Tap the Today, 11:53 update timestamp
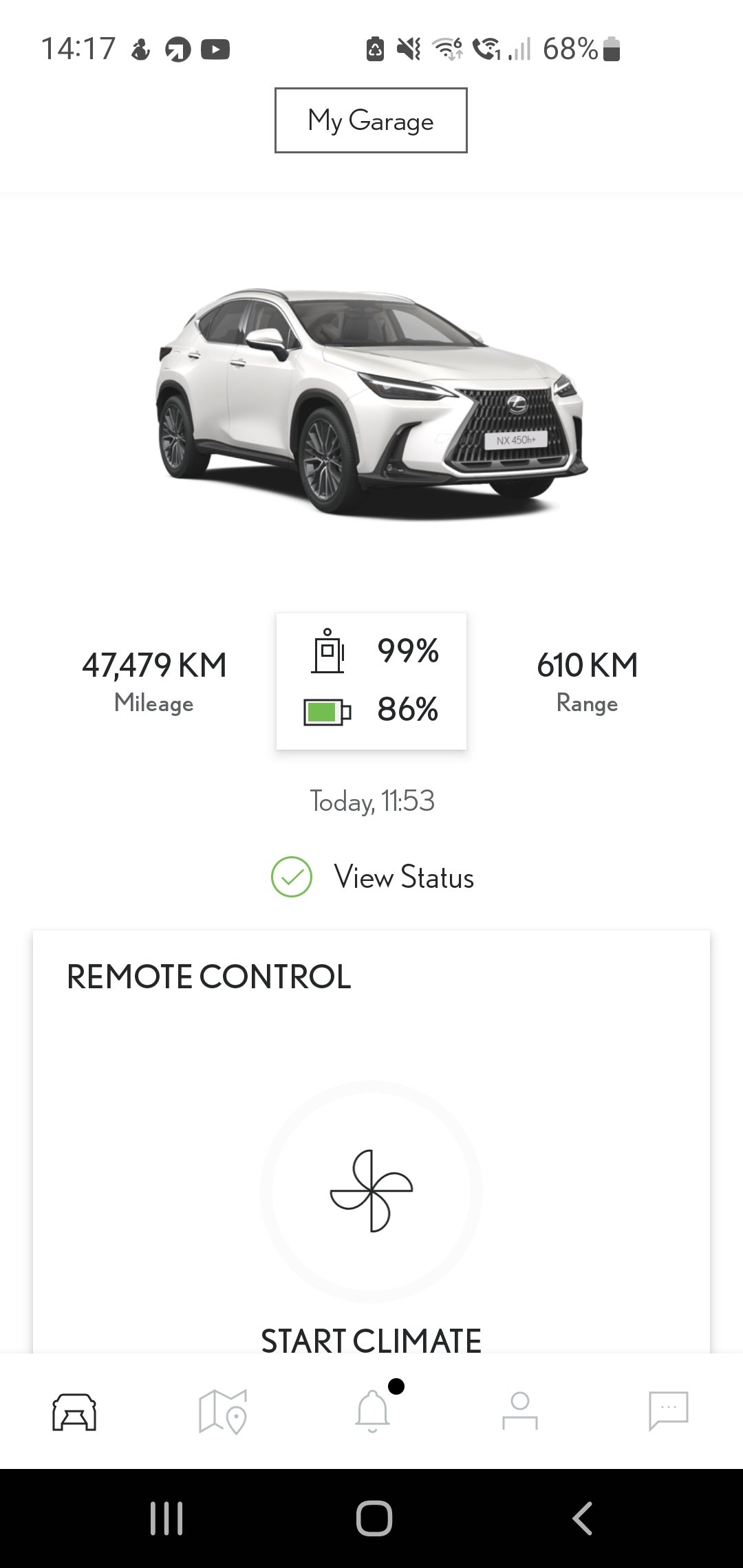The height and width of the screenshot is (1568, 743). pos(371,801)
